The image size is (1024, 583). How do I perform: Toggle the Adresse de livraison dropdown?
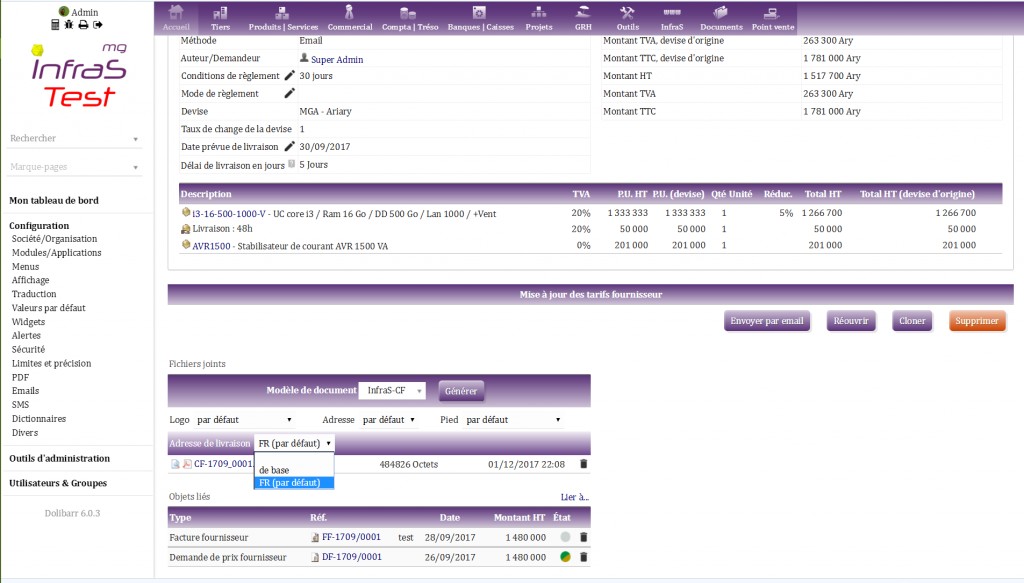(x=295, y=443)
